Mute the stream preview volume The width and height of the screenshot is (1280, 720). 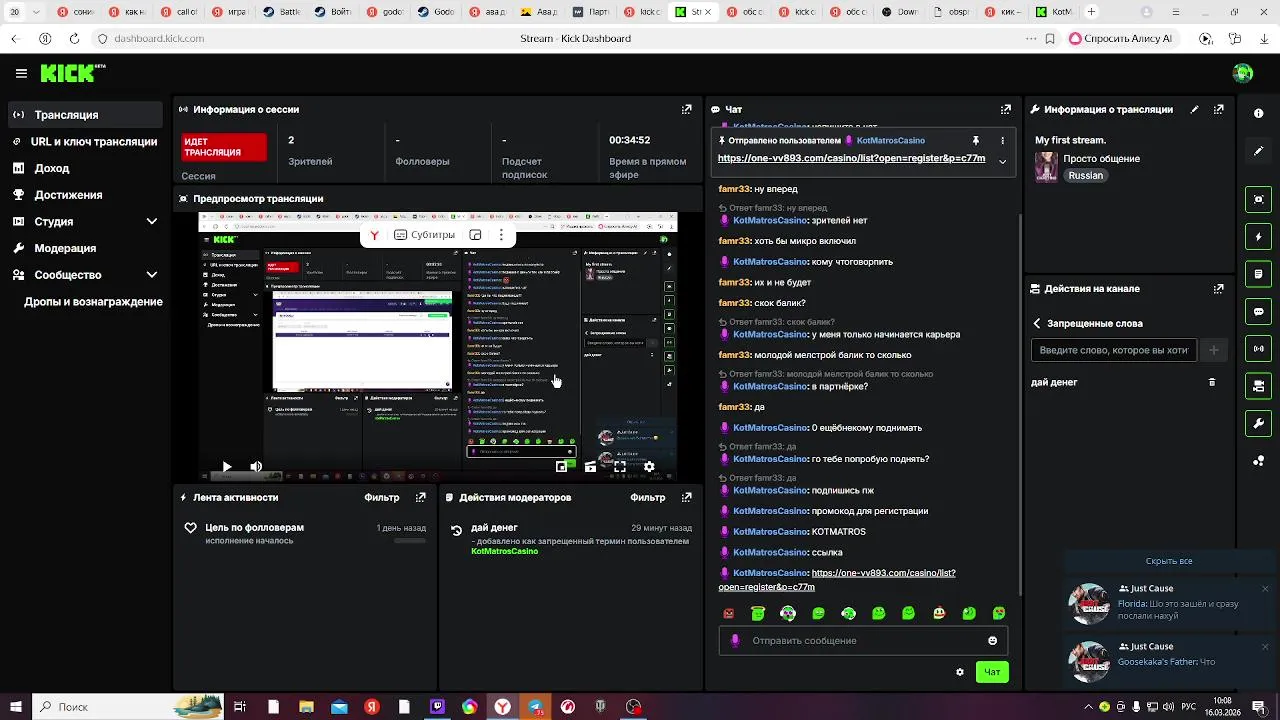coord(256,466)
